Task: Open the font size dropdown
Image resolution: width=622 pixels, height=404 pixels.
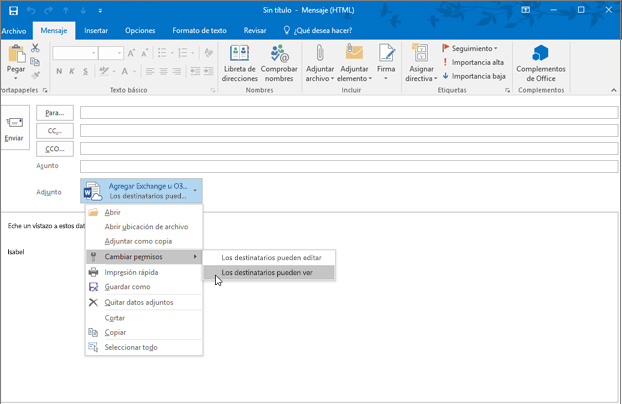Action: click(118, 53)
